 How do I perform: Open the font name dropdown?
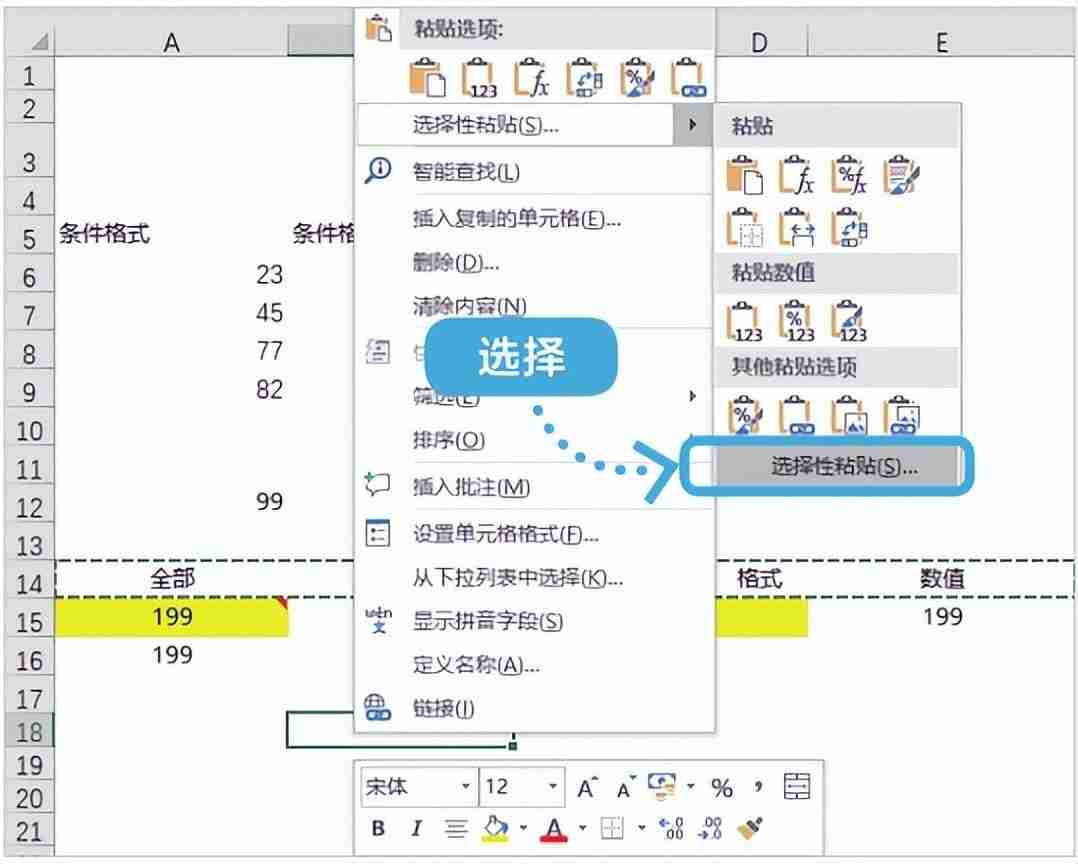point(466,787)
